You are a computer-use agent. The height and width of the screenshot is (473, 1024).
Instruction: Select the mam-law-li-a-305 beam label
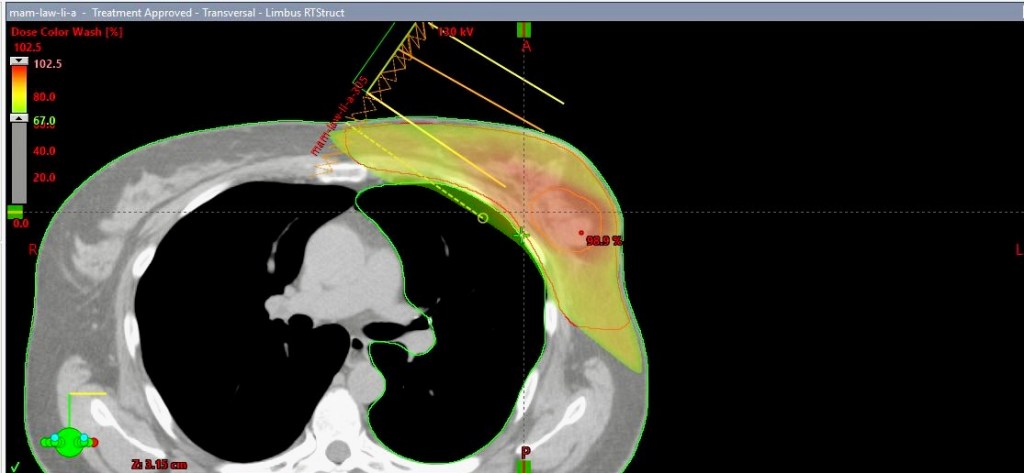pos(342,115)
